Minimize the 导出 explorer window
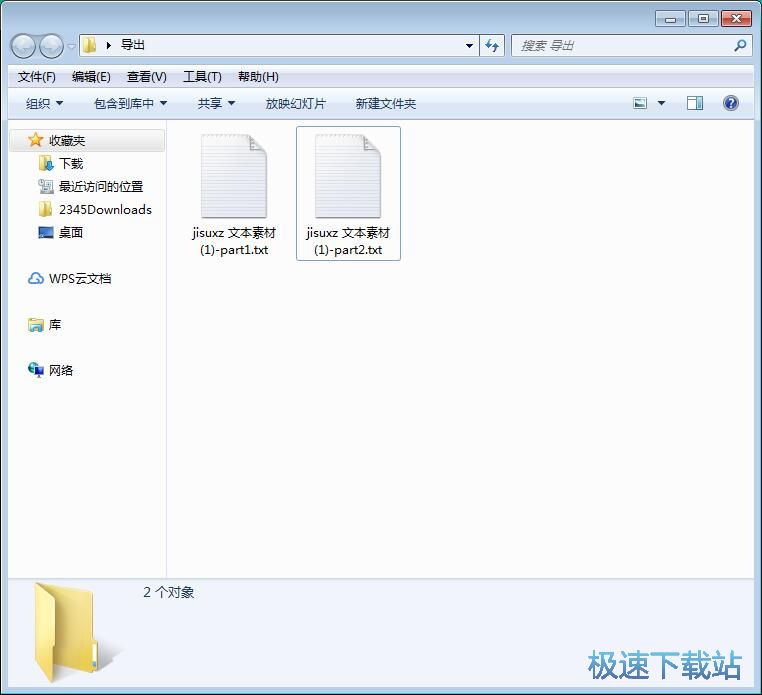Viewport: 762px width, 695px height. click(x=670, y=19)
